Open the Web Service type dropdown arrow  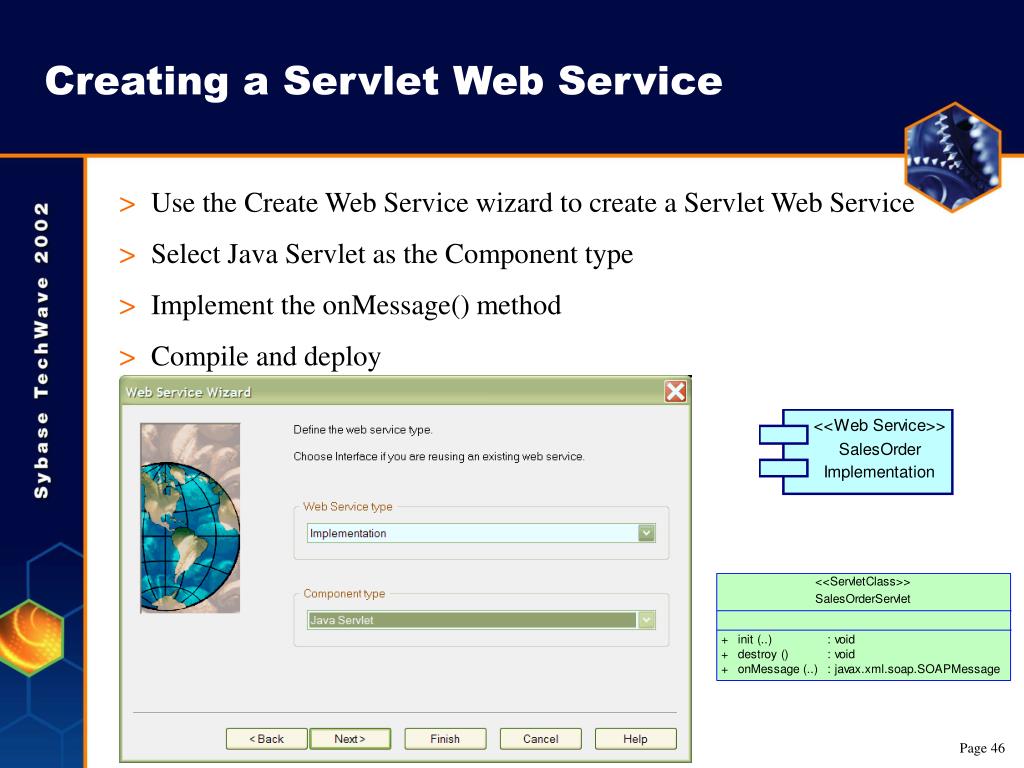[646, 533]
